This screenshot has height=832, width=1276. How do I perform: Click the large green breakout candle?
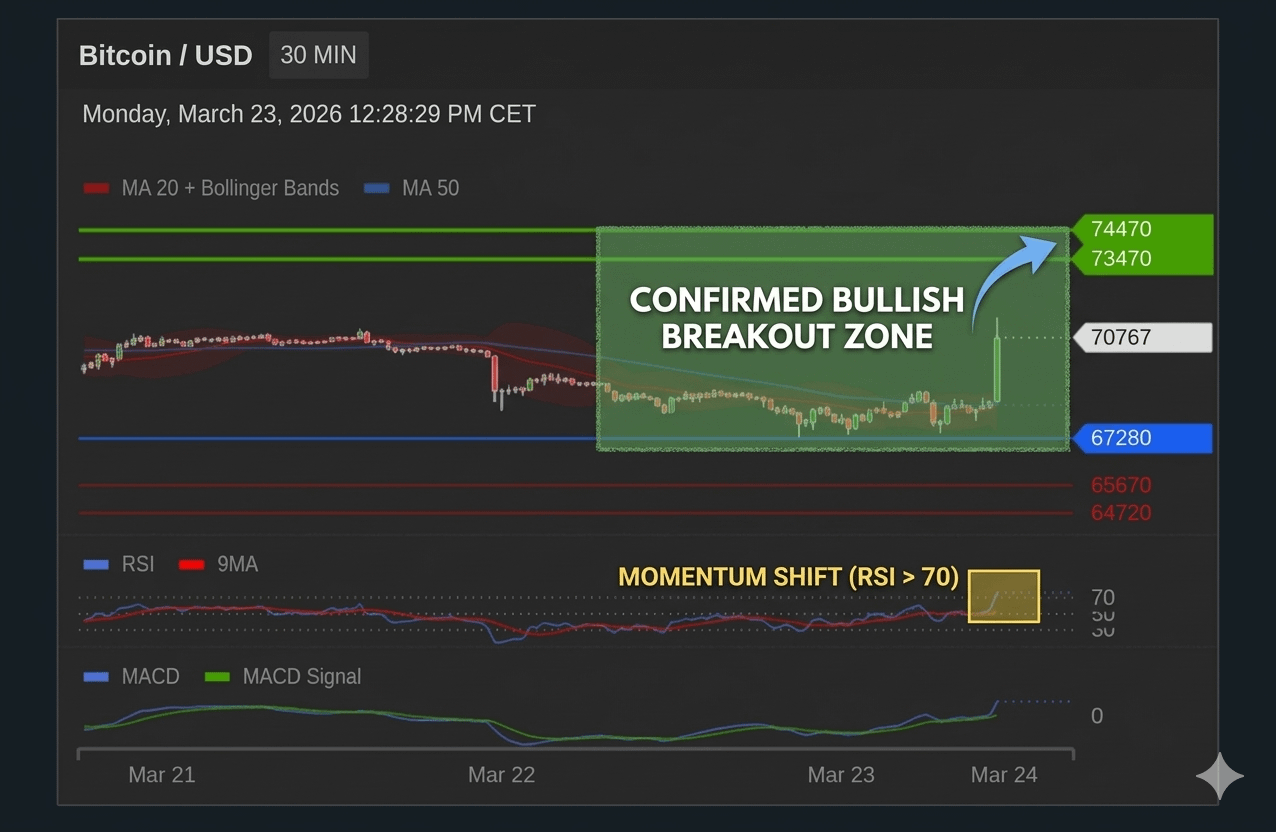pos(997,368)
